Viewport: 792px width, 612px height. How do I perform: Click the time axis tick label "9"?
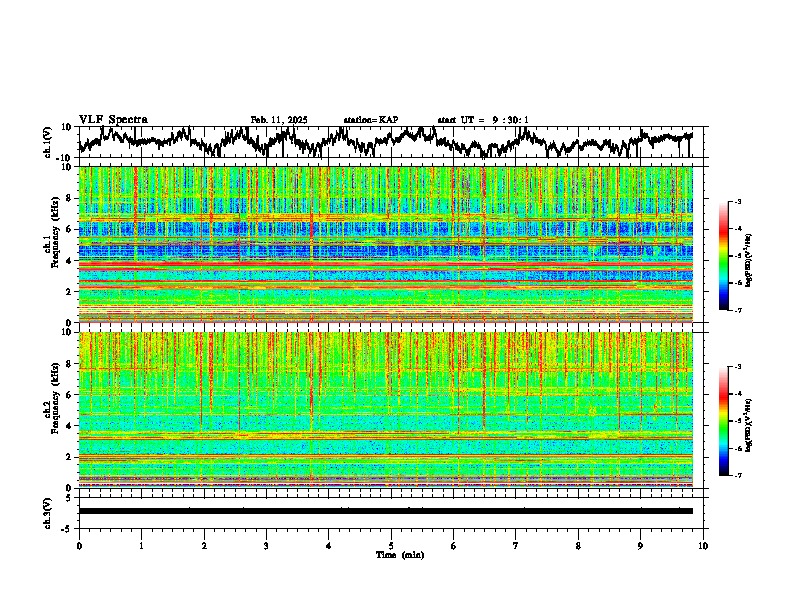pyautogui.click(x=640, y=546)
